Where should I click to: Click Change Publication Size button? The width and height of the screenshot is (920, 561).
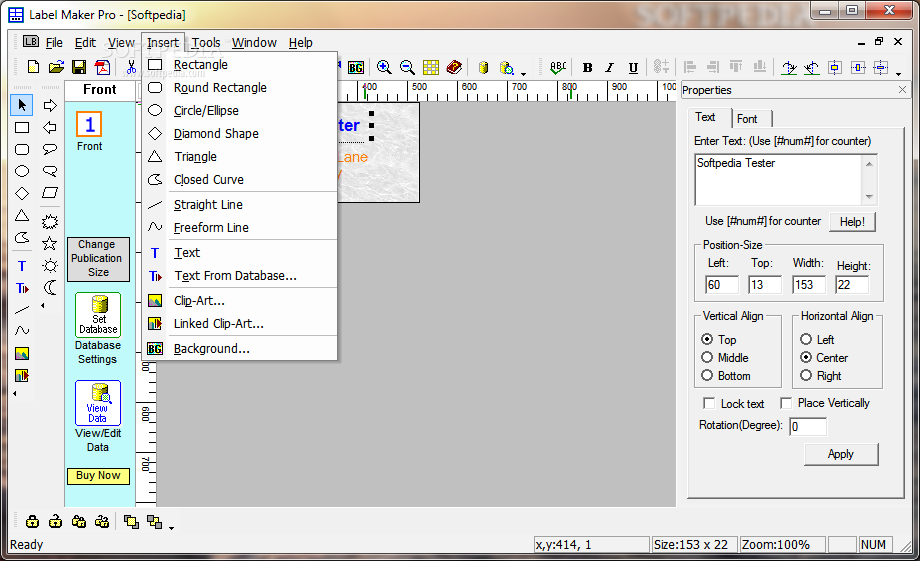[97, 258]
